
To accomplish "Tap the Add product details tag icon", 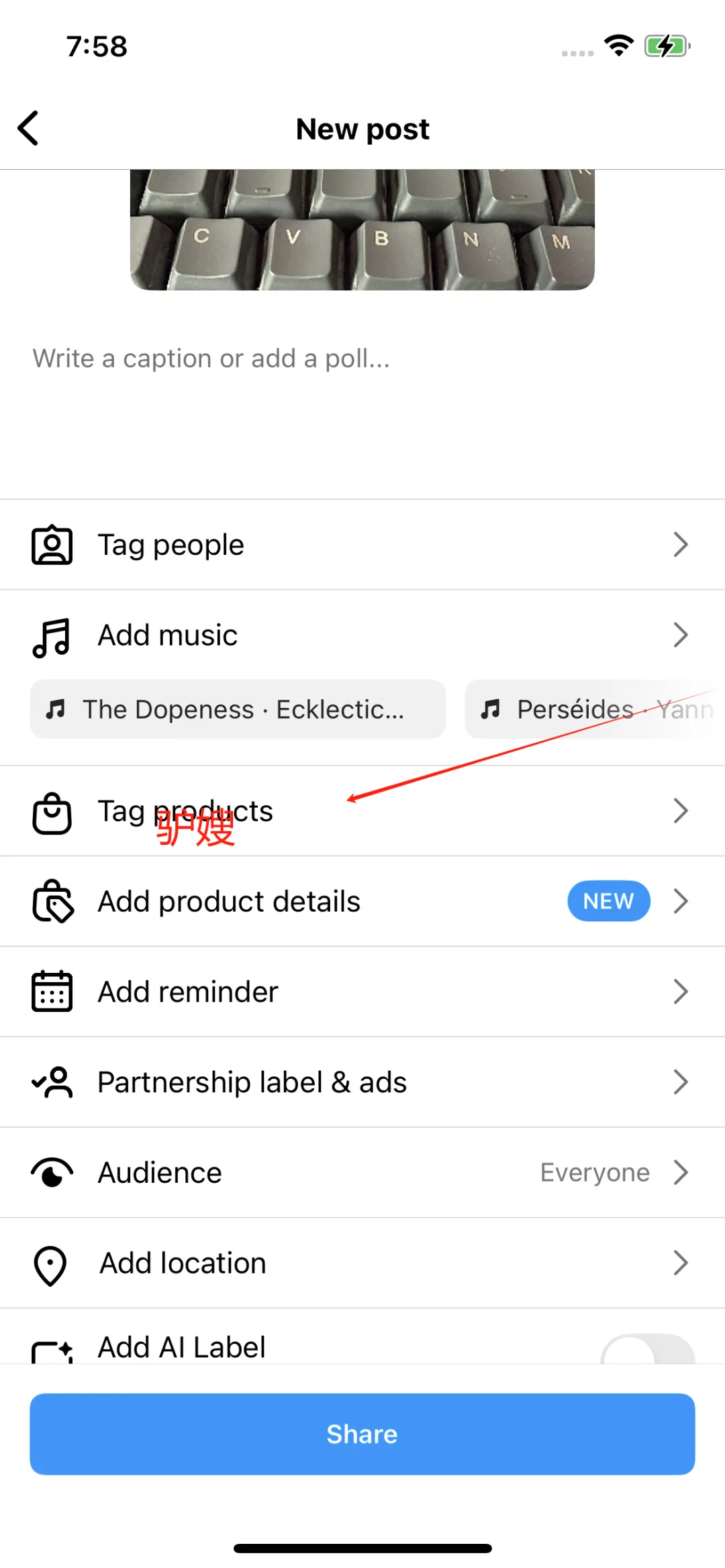I will 52,901.
